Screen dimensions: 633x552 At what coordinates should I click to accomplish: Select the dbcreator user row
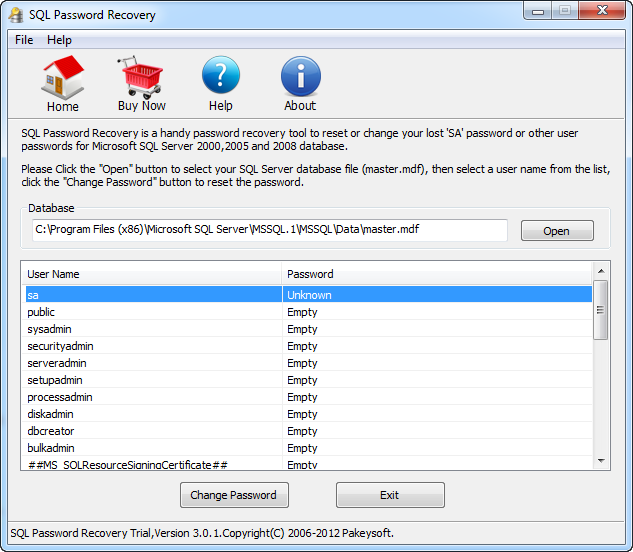(309, 430)
